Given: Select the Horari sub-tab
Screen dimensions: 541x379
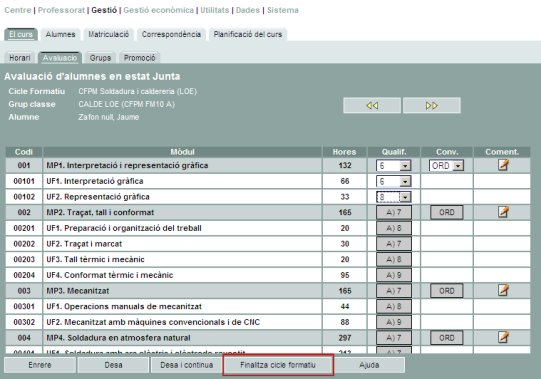Looking at the screenshot, I should click(x=20, y=58).
